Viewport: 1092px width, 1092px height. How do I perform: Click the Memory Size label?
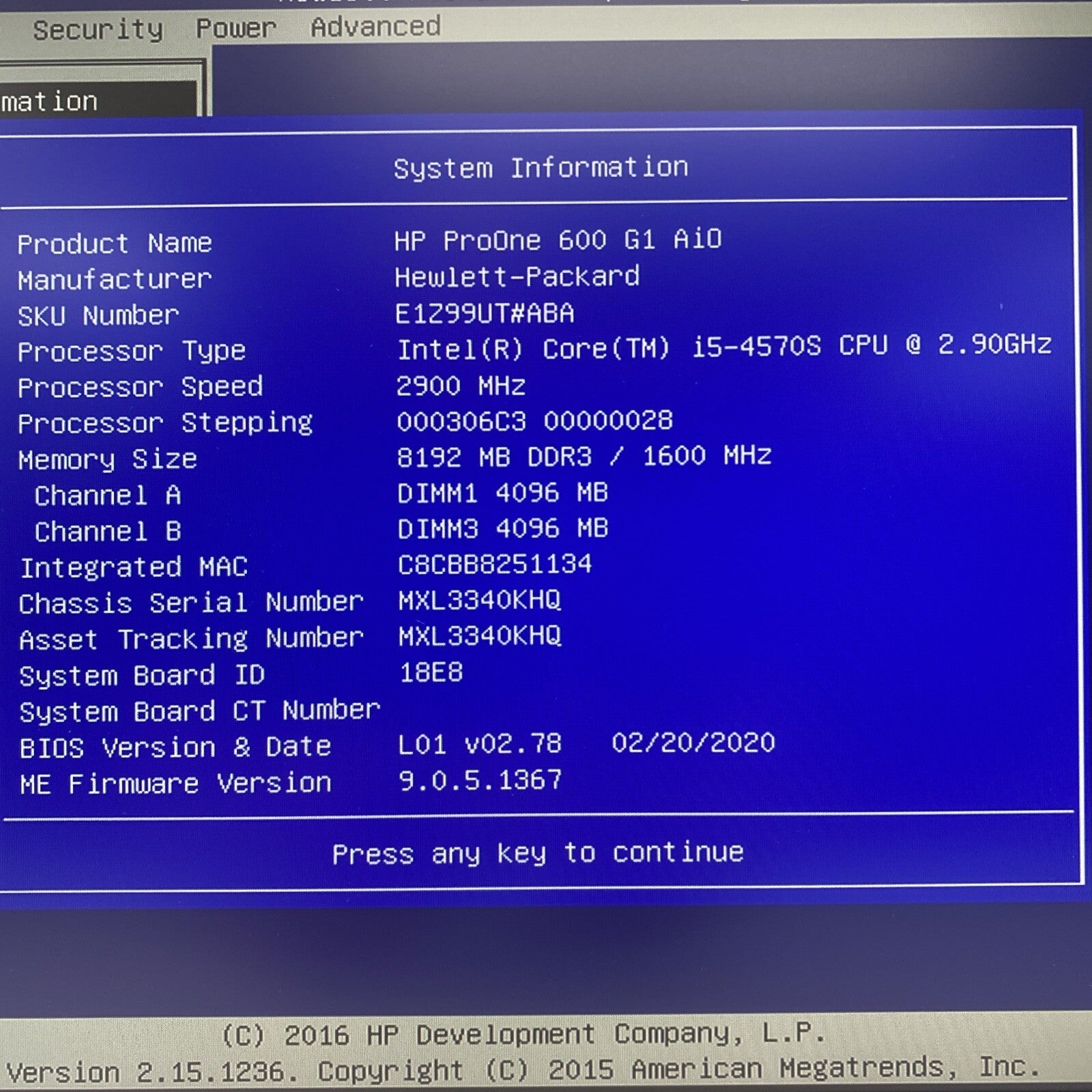click(107, 460)
